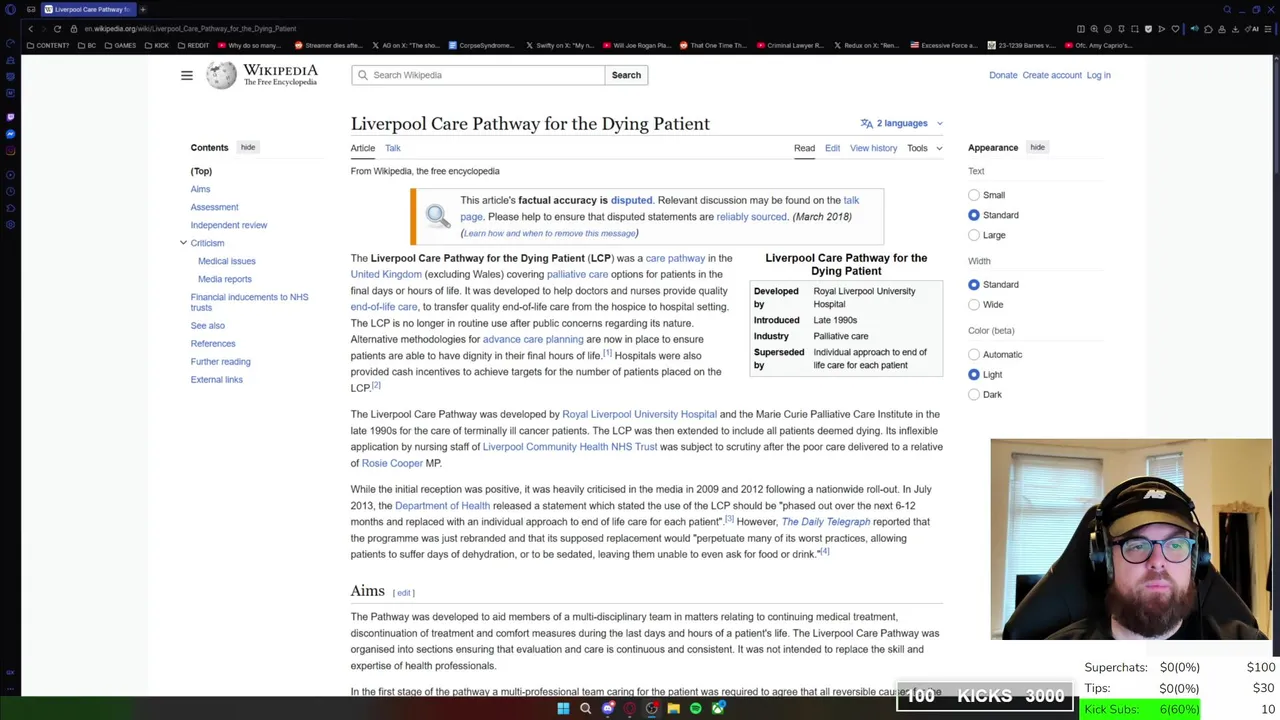Viewport: 1280px width, 720px height.
Task: Select Standard text size
Action: click(974, 215)
